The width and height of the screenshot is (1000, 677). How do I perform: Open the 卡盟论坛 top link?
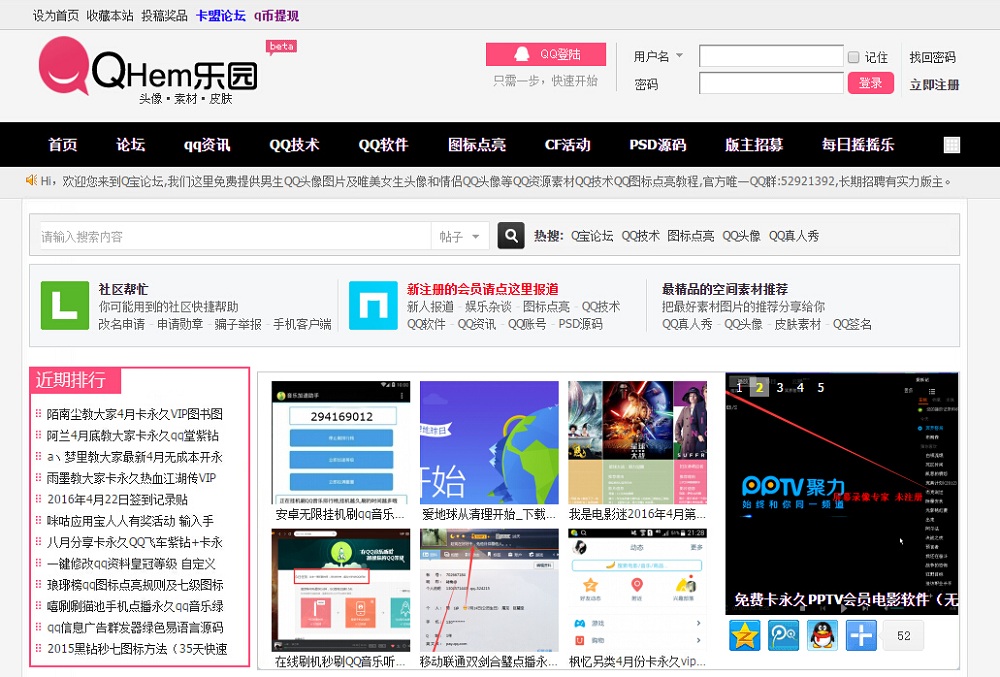[221, 15]
